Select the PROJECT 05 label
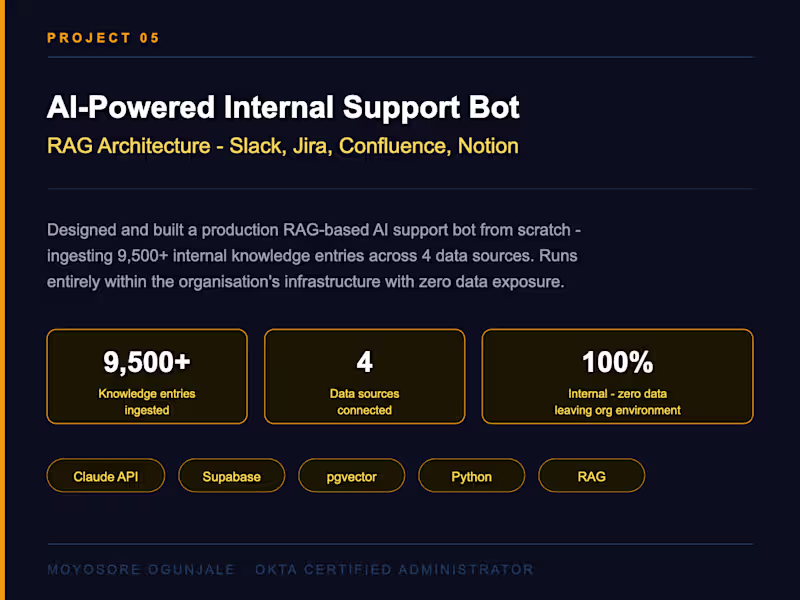 pos(104,38)
